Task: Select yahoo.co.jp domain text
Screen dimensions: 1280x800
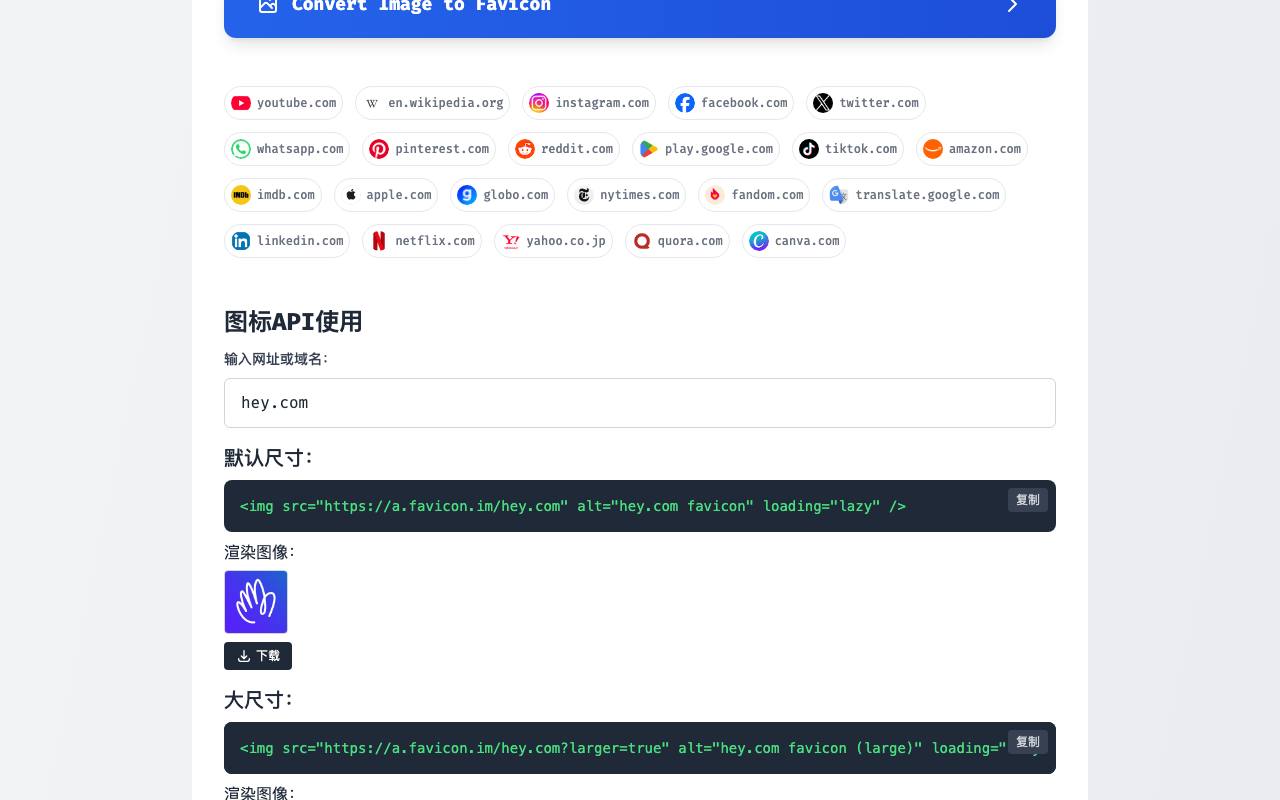Action: [x=566, y=241]
